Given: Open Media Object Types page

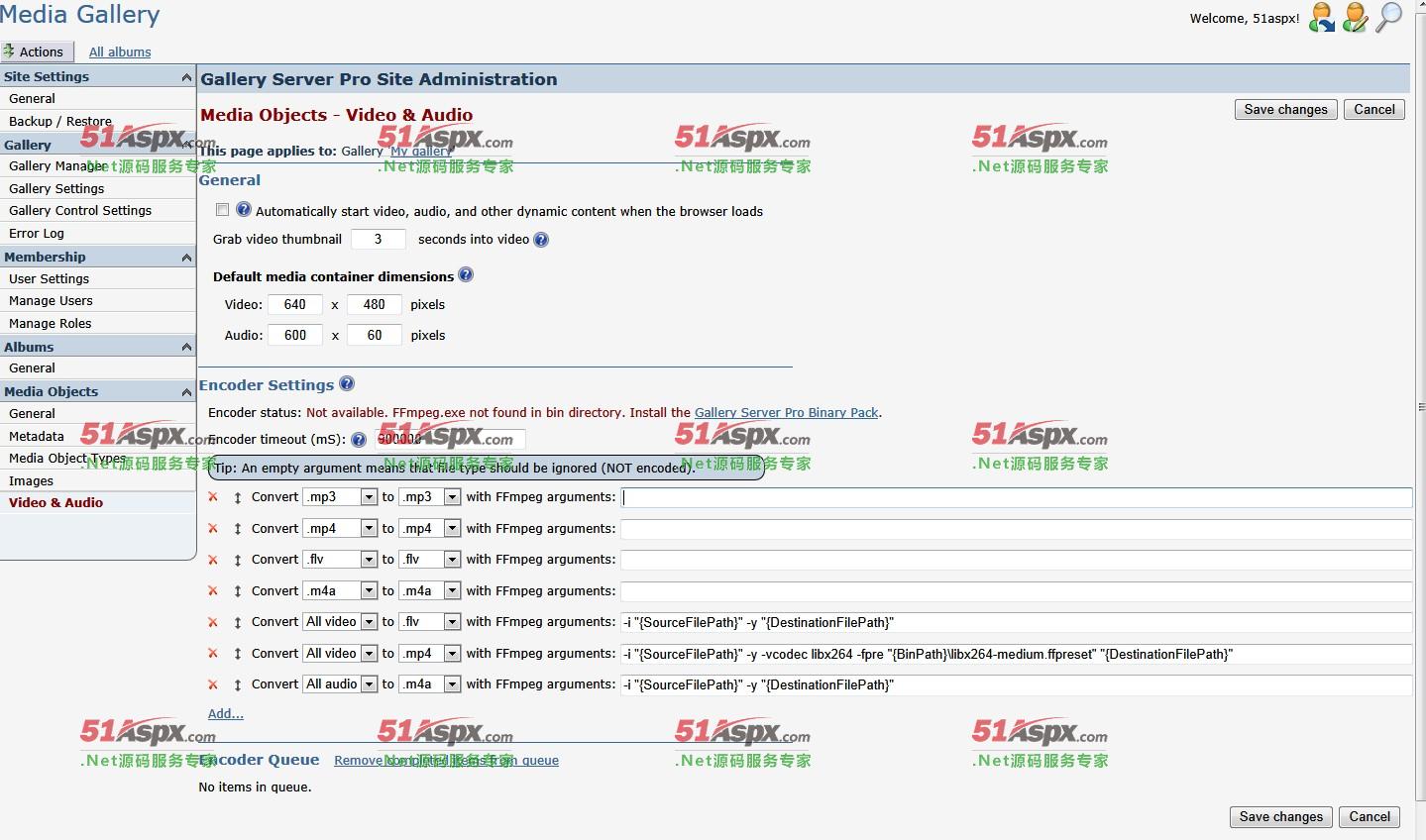Looking at the screenshot, I should pos(67,458).
